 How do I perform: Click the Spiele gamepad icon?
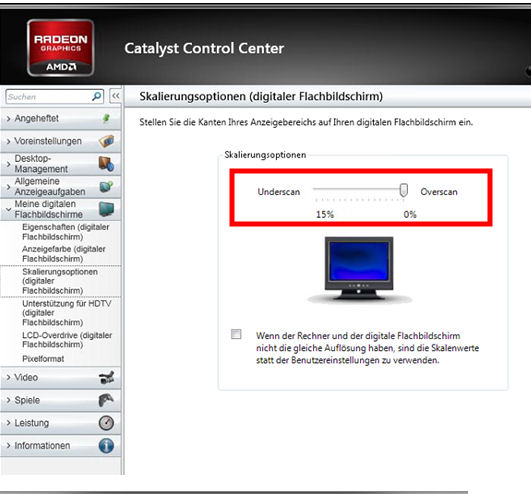[106, 400]
